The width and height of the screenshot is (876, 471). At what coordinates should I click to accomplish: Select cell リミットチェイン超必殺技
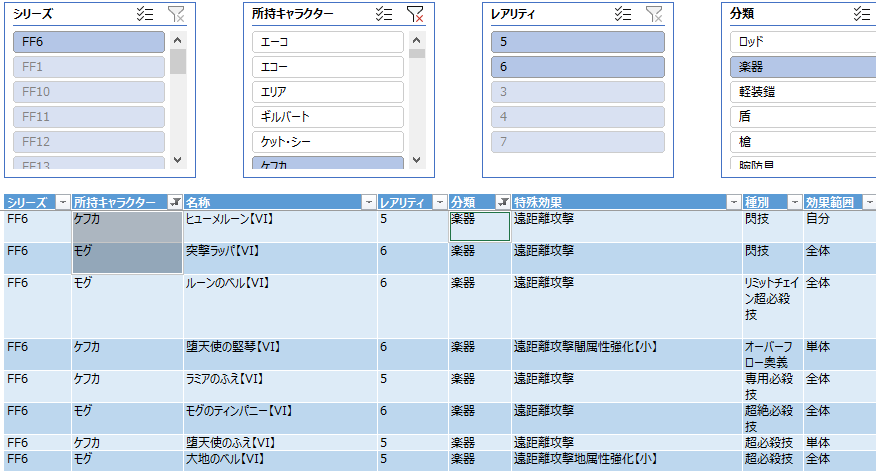773,306
